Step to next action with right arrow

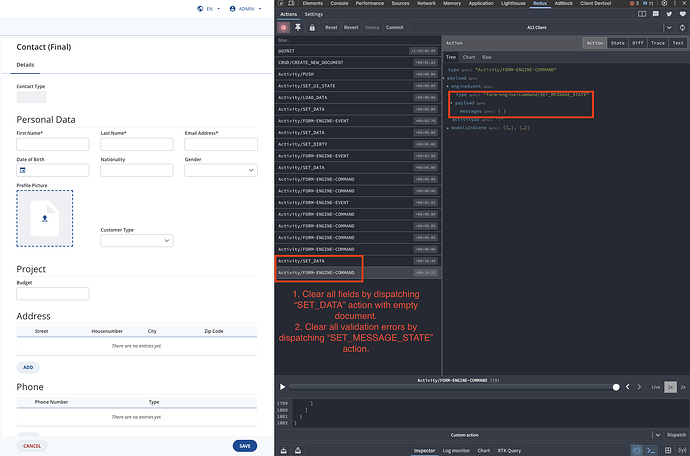[x=639, y=387]
